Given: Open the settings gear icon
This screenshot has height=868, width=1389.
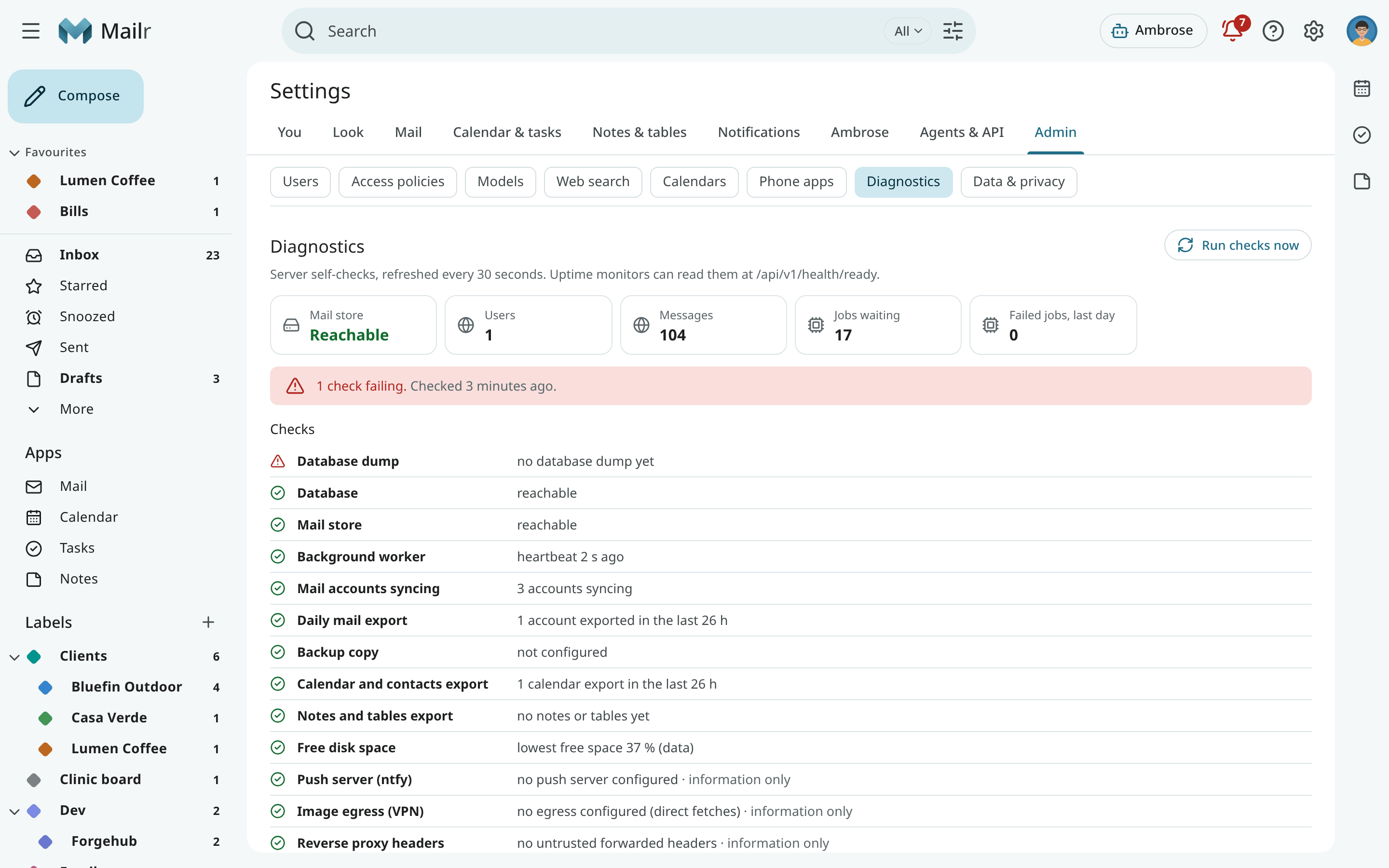Looking at the screenshot, I should (x=1313, y=31).
